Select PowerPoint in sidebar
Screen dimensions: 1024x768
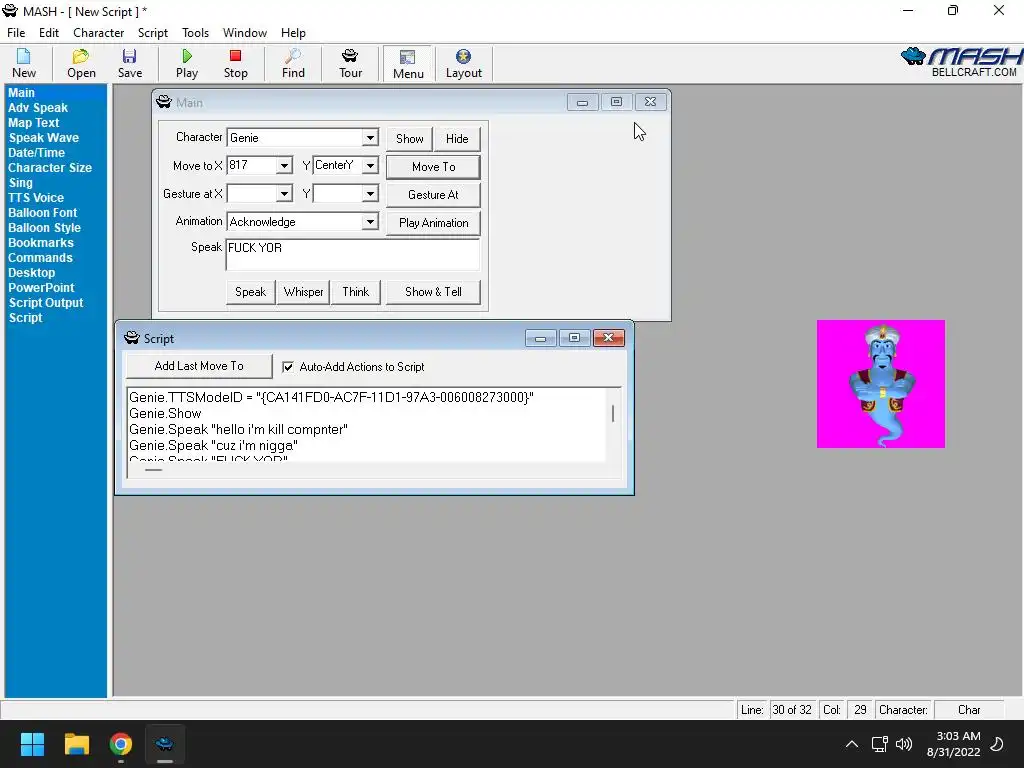[41, 288]
